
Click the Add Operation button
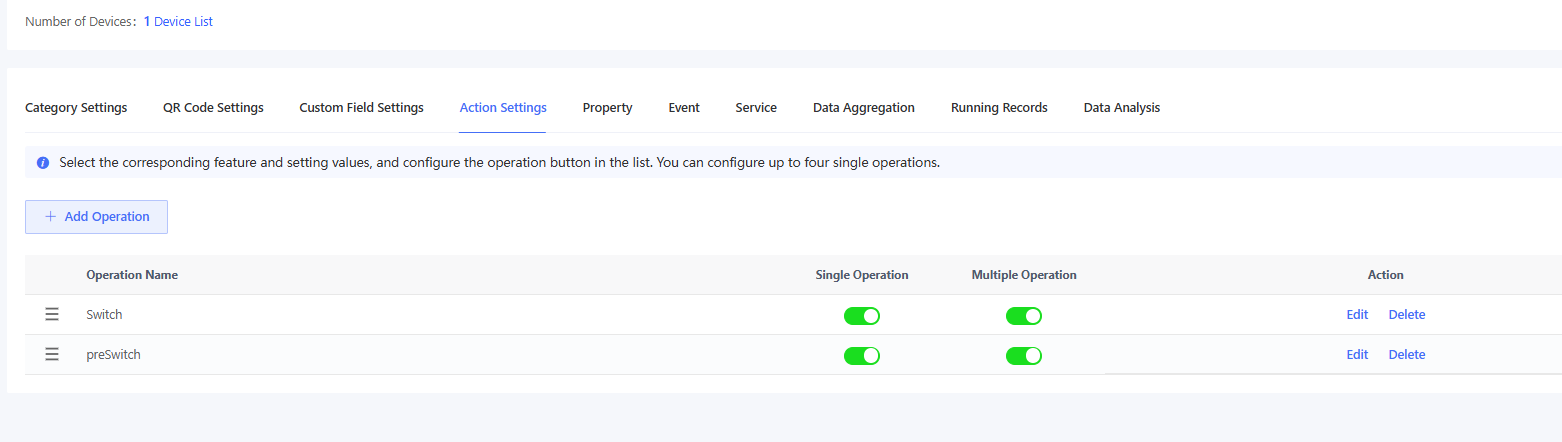96,217
